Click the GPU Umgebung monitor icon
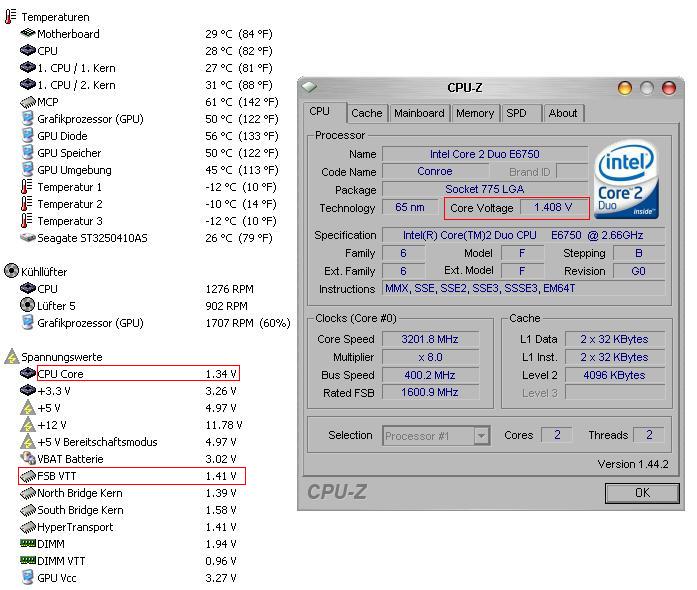Viewport: 697px width, 590px height. pos(28,169)
